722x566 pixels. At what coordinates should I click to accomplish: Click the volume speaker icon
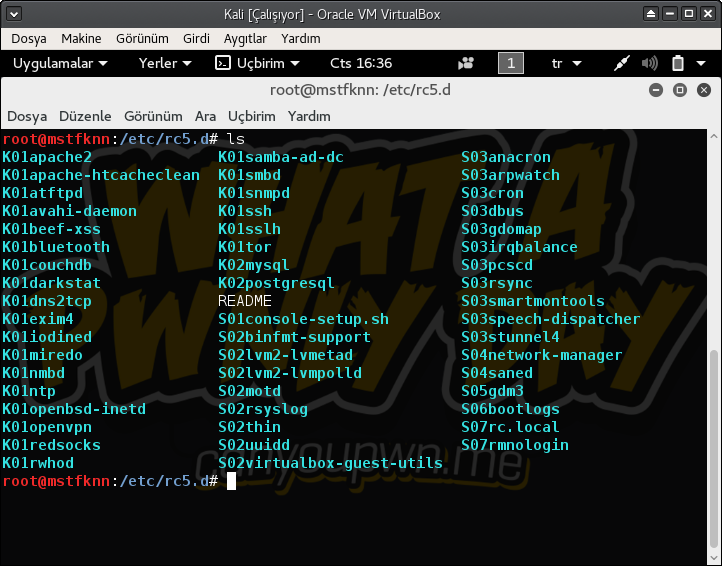pyautogui.click(x=649, y=63)
